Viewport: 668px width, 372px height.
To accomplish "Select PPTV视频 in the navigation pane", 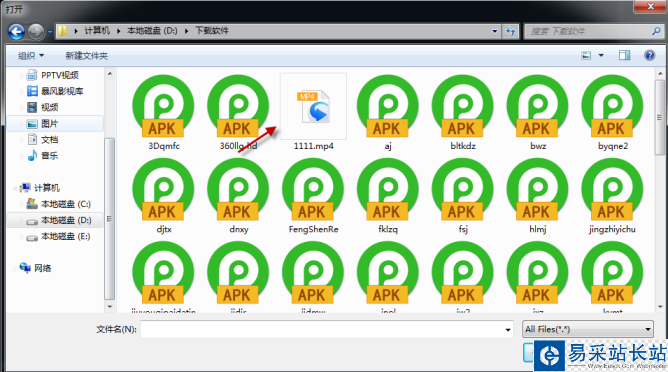I will [60, 75].
